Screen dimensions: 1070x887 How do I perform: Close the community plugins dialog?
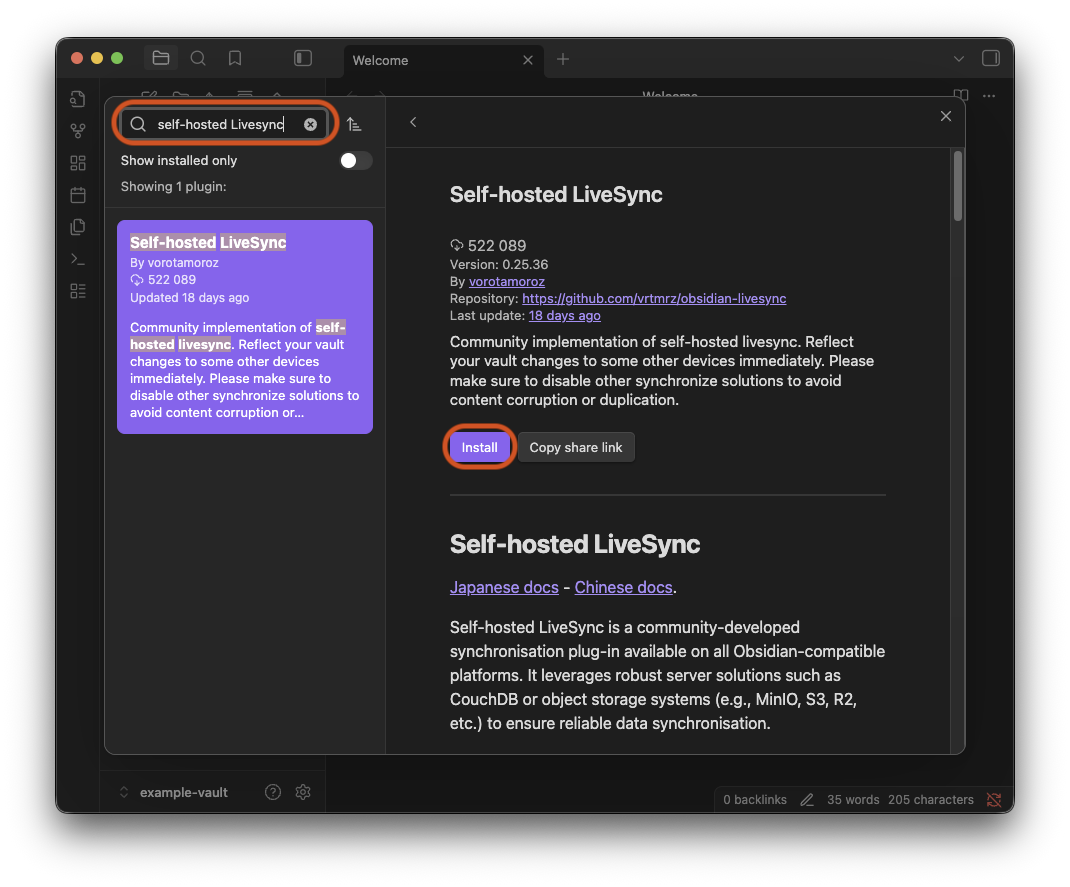946,116
